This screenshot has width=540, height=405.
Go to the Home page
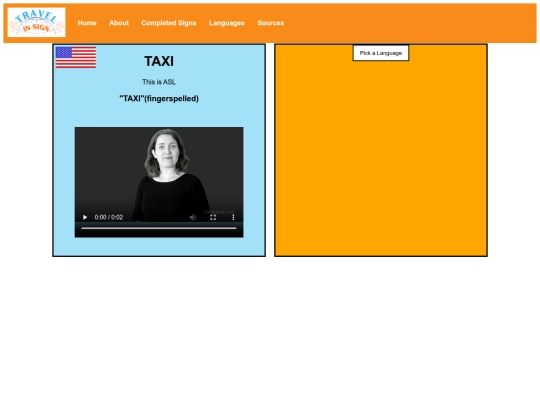(x=87, y=23)
